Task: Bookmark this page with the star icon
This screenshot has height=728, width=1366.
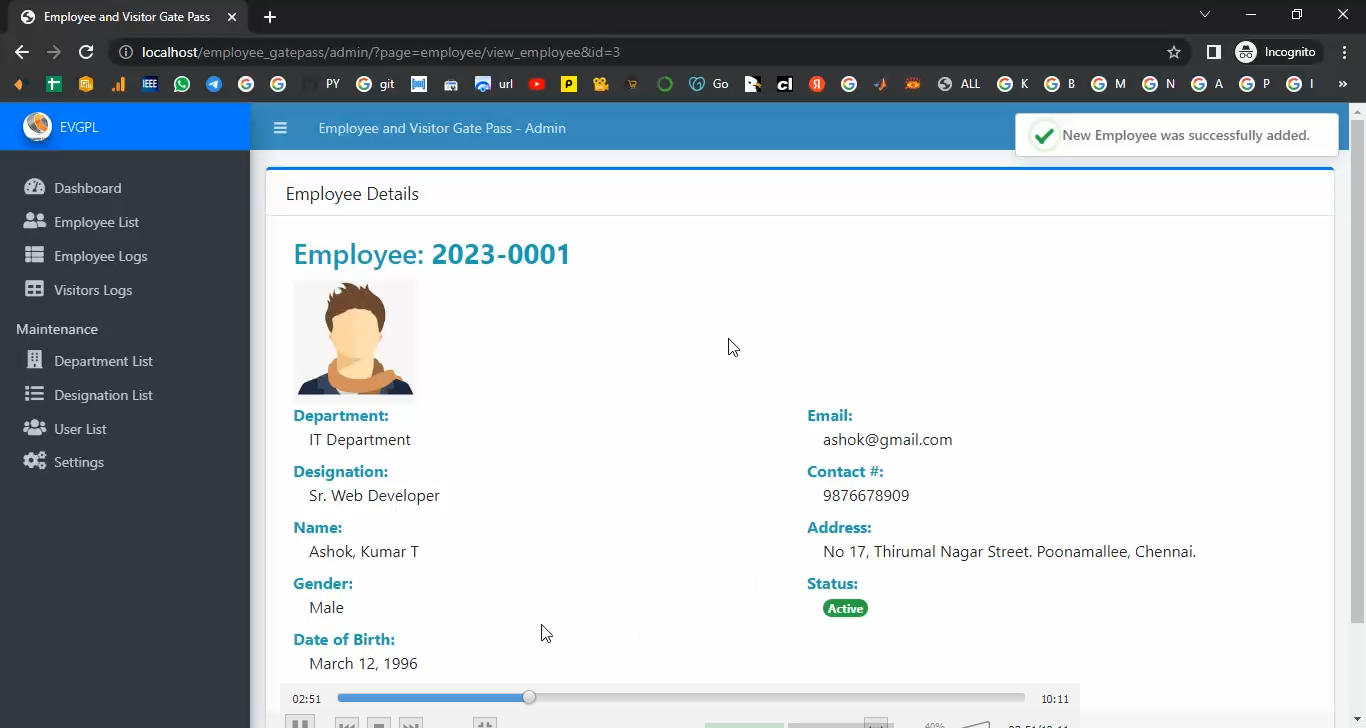Action: (1174, 52)
